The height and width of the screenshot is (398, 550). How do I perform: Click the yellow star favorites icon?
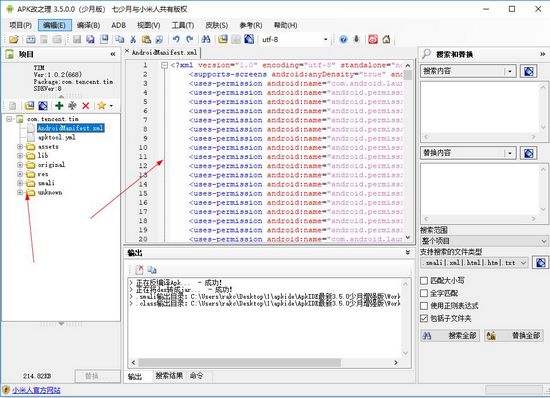point(102,106)
